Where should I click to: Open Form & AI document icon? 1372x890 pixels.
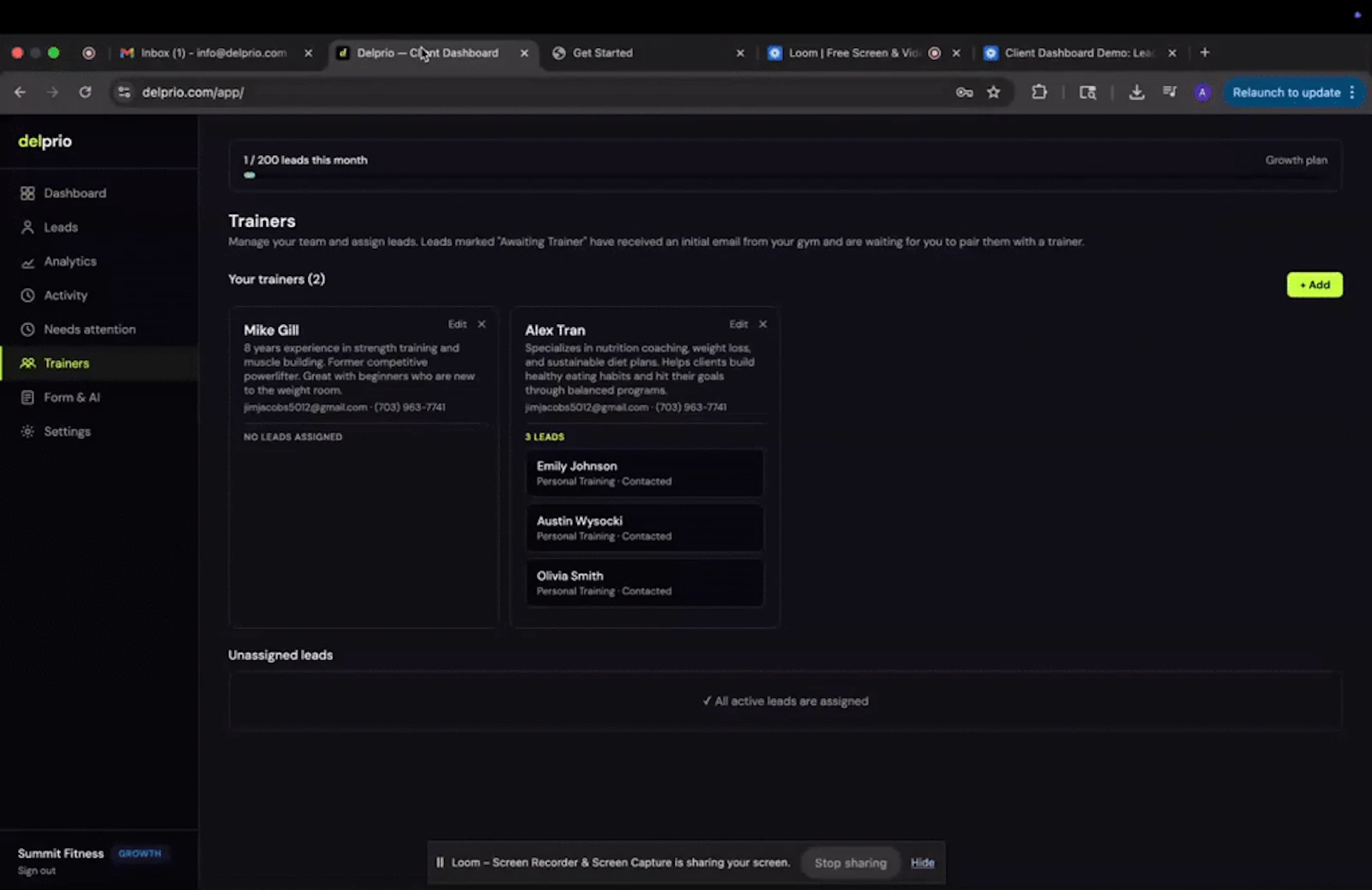tap(27, 397)
